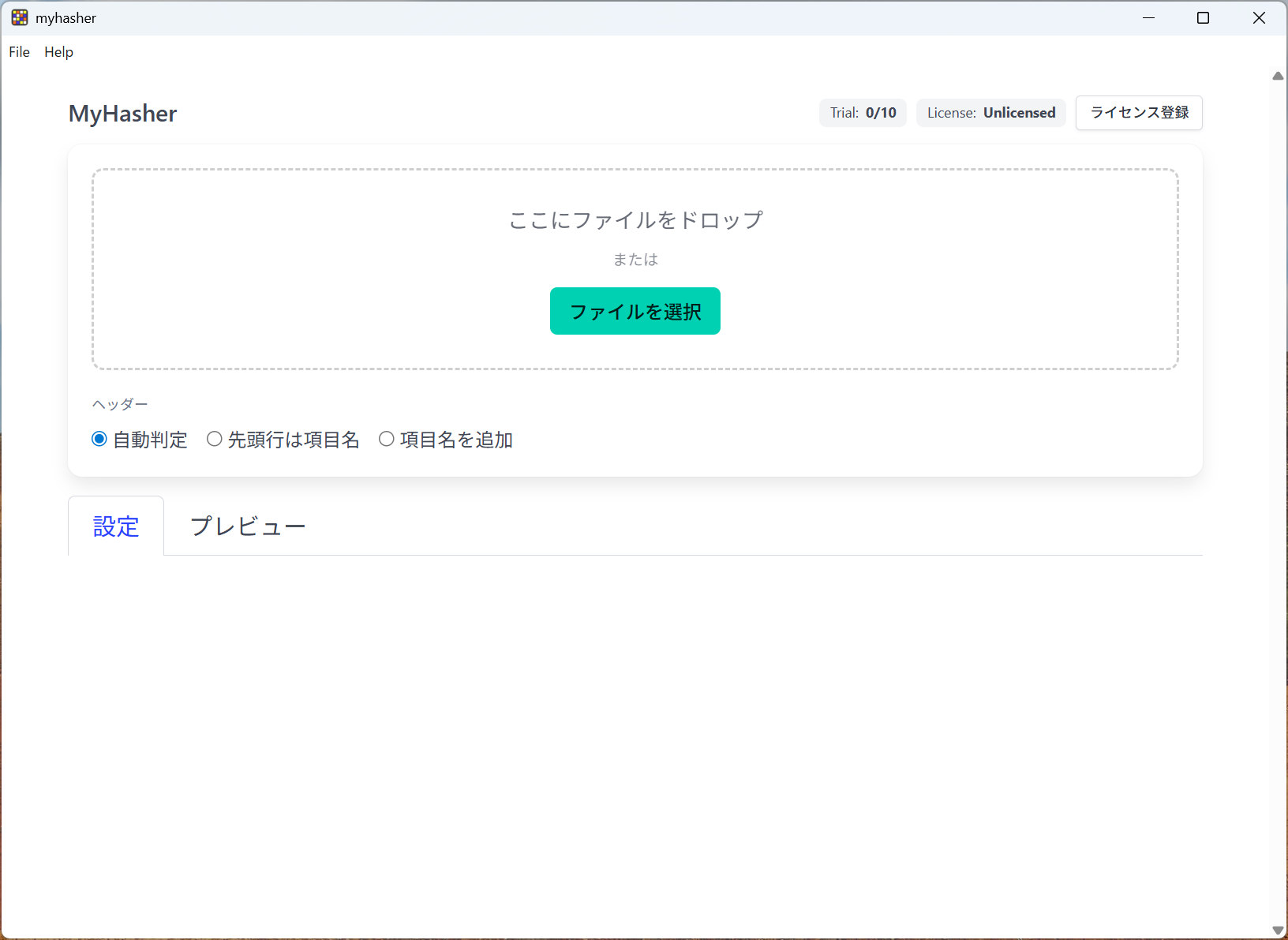
Task: Open the File menu
Action: coord(20,52)
